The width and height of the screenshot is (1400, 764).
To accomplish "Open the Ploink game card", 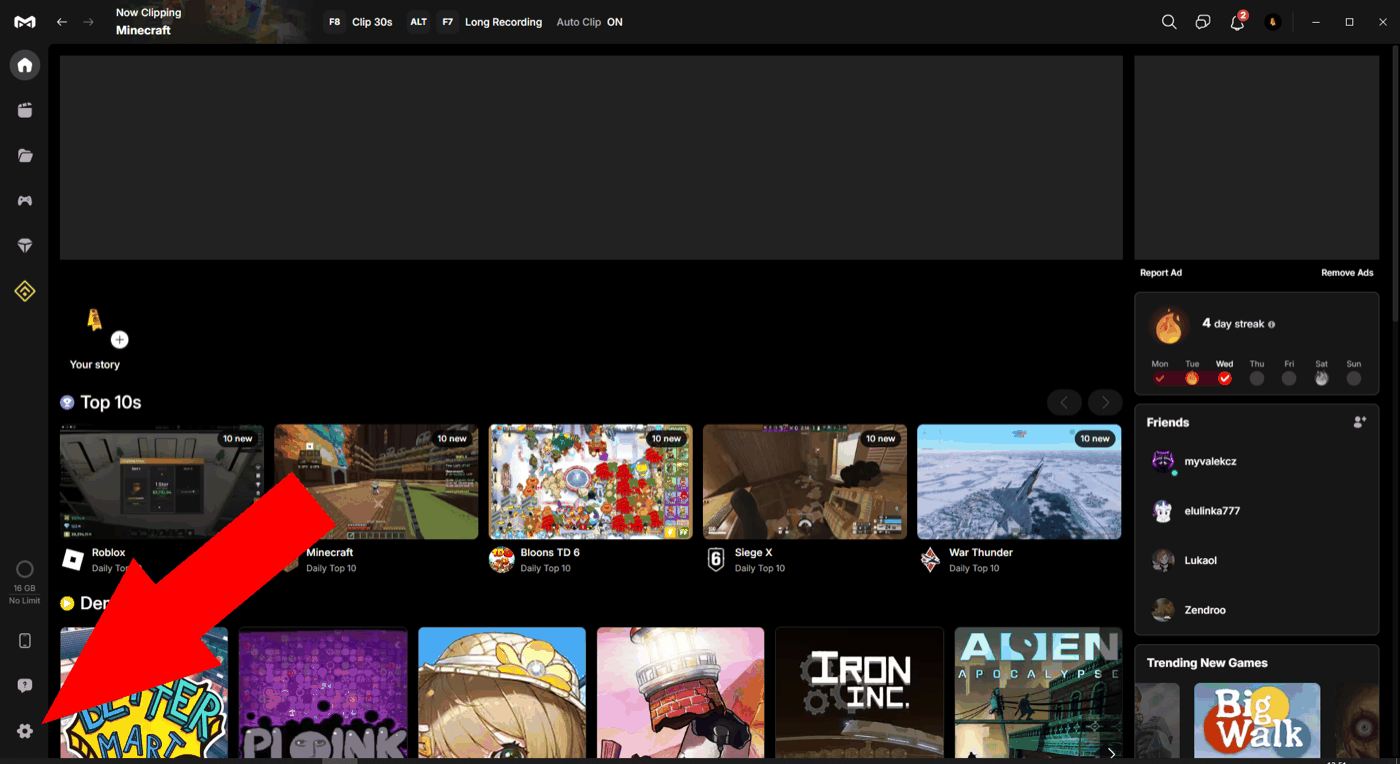I will tap(323, 692).
